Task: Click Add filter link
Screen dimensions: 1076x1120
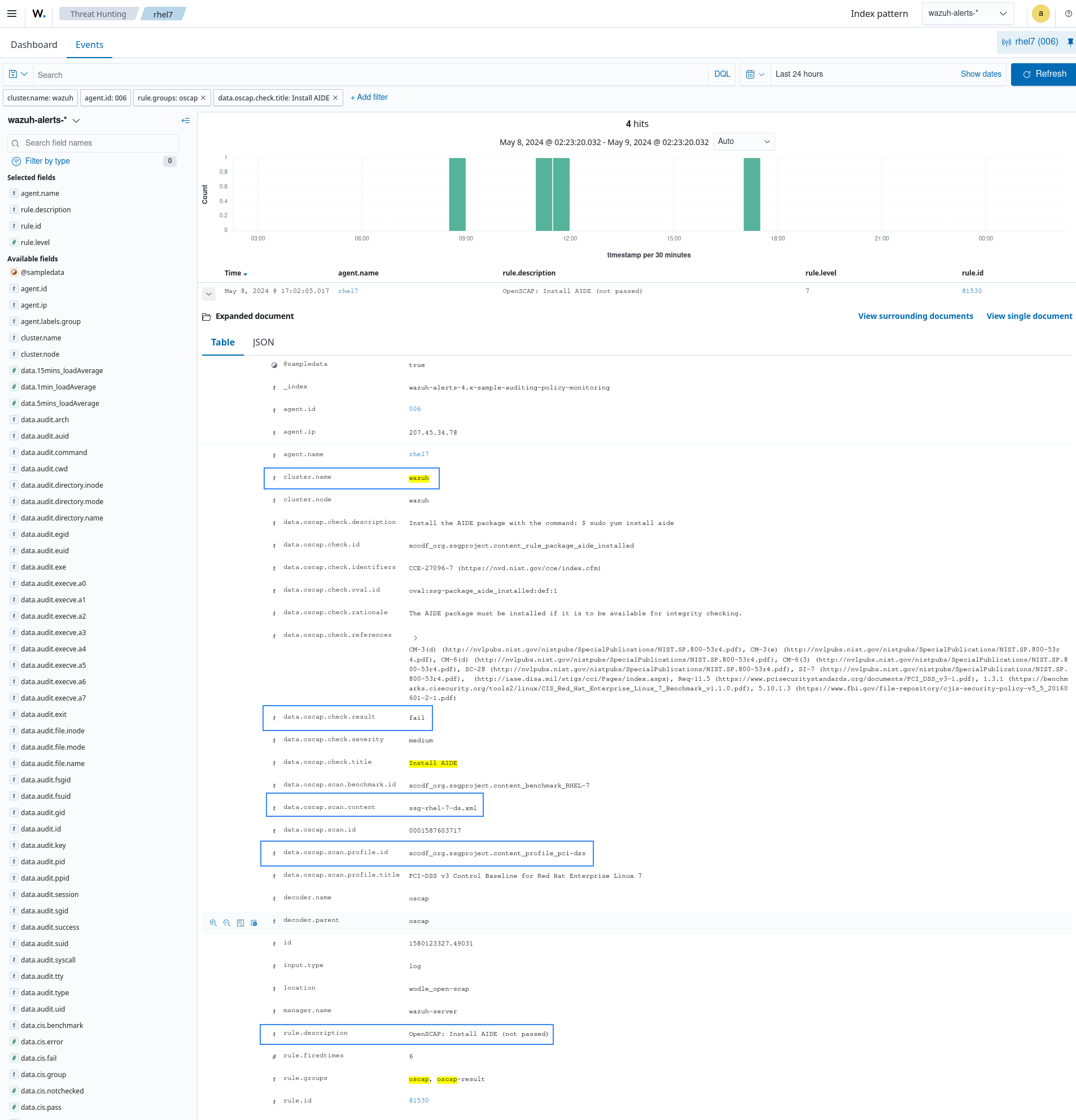Action: click(x=369, y=98)
